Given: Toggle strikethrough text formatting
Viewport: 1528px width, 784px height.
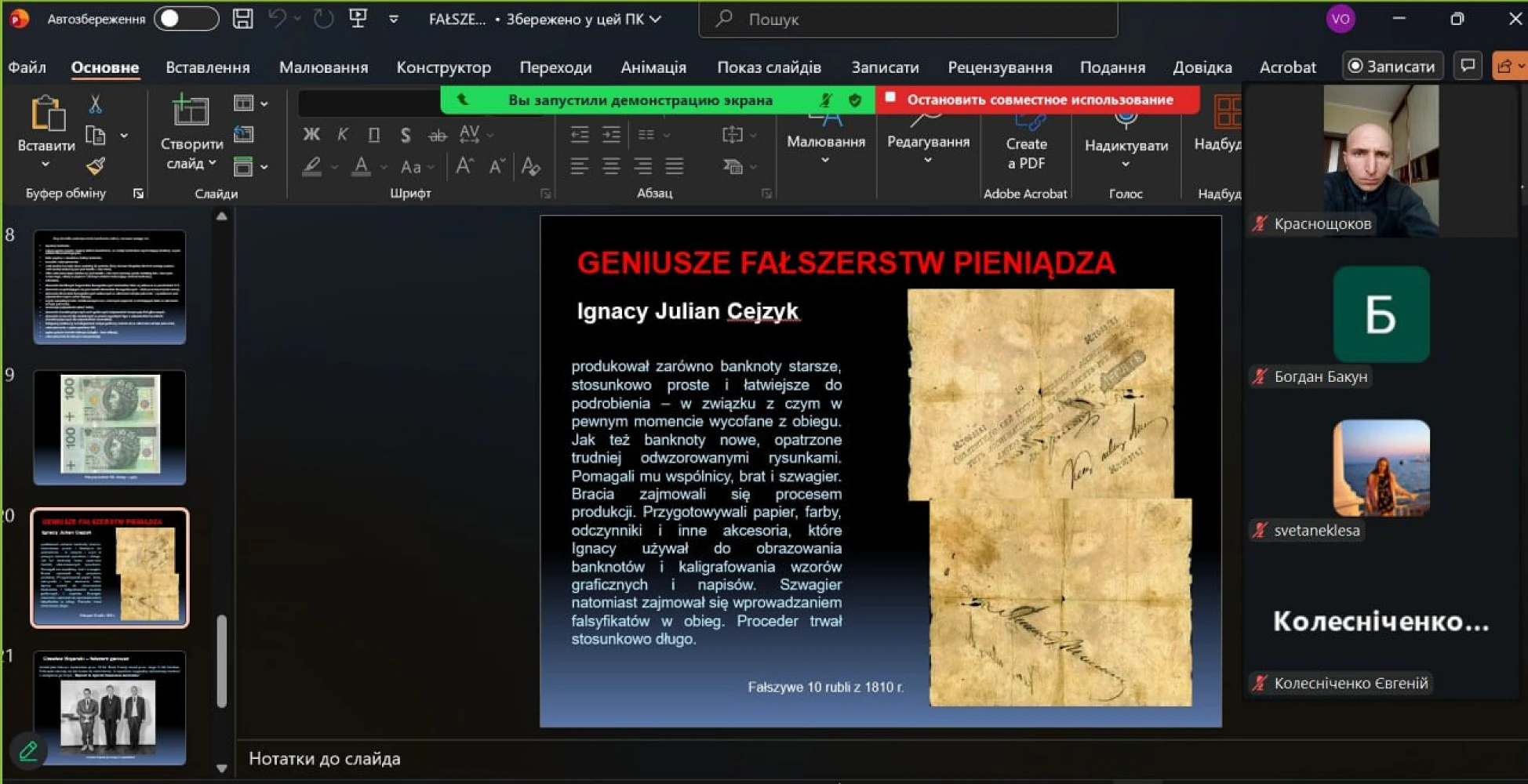Looking at the screenshot, I should pos(437,136).
